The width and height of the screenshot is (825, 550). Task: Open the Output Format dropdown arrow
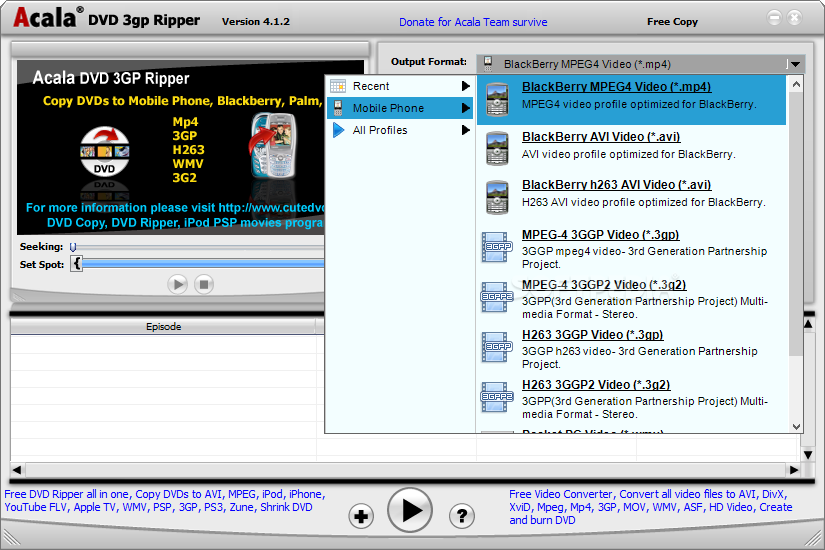click(x=795, y=64)
